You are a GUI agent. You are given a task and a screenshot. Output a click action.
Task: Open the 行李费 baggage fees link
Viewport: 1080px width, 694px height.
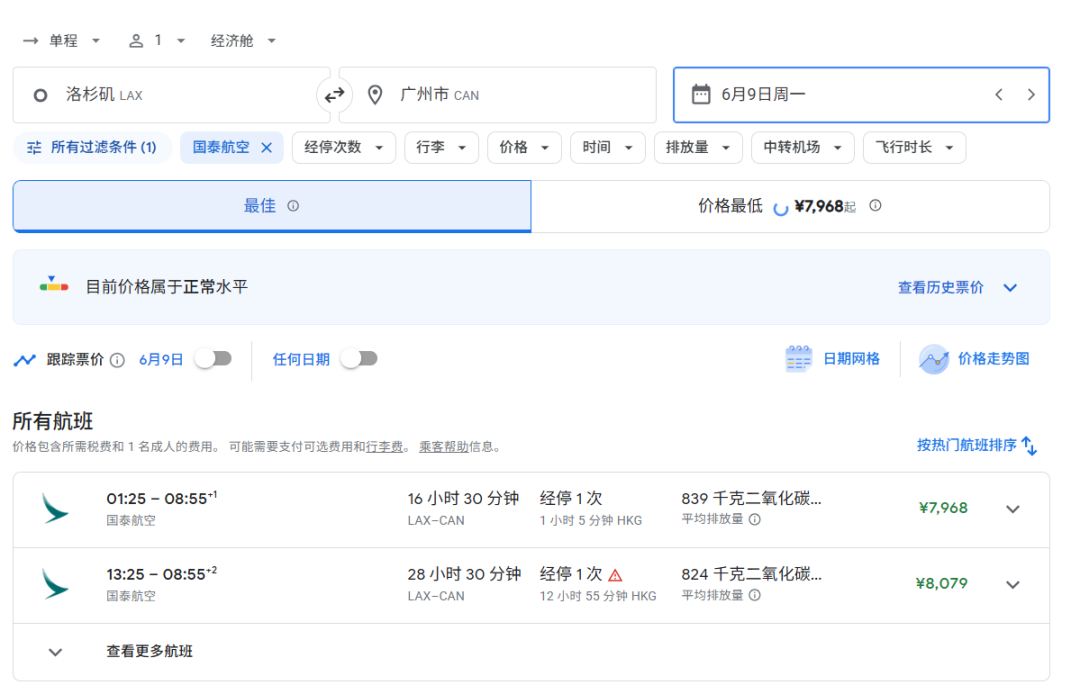[x=384, y=447]
